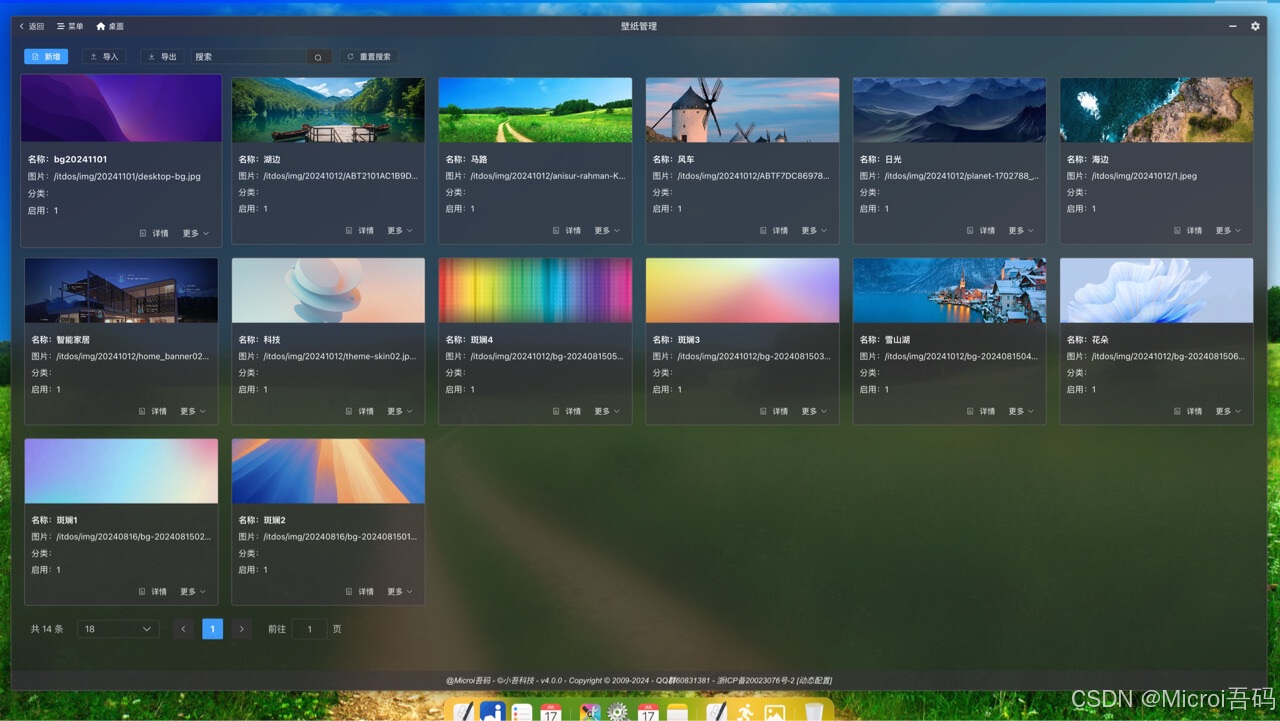Expand 更多 on 日光 card

point(1021,231)
